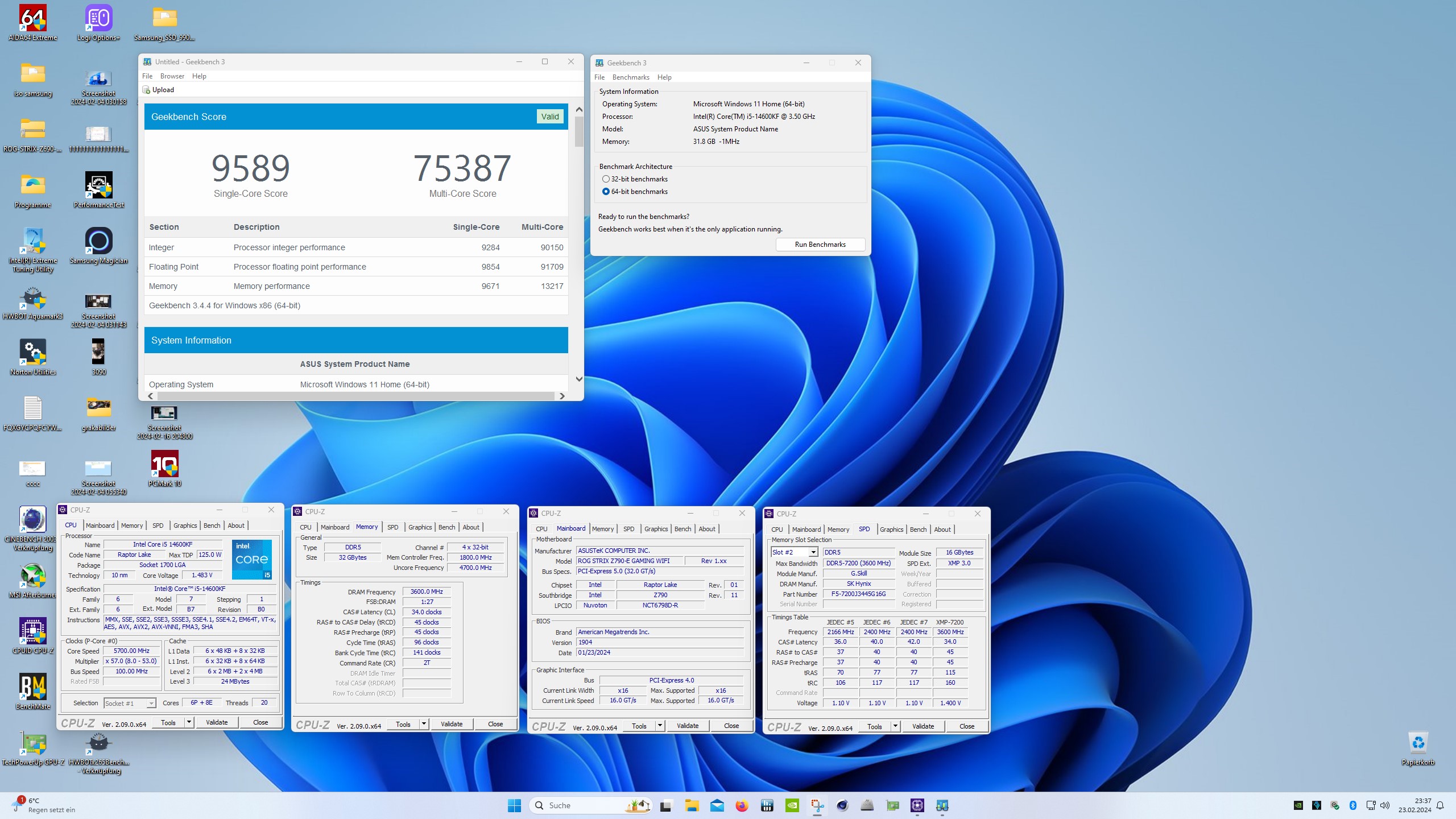Click the Suche taskbar search box
The width and height of the screenshot is (1456, 819).
coord(591,805)
